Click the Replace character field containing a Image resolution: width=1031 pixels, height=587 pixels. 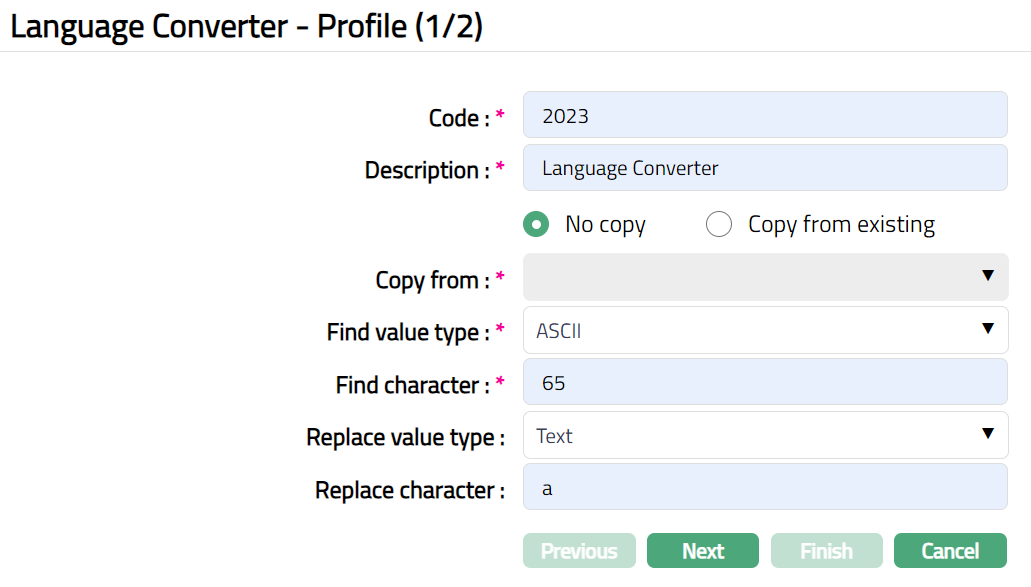(x=764, y=487)
